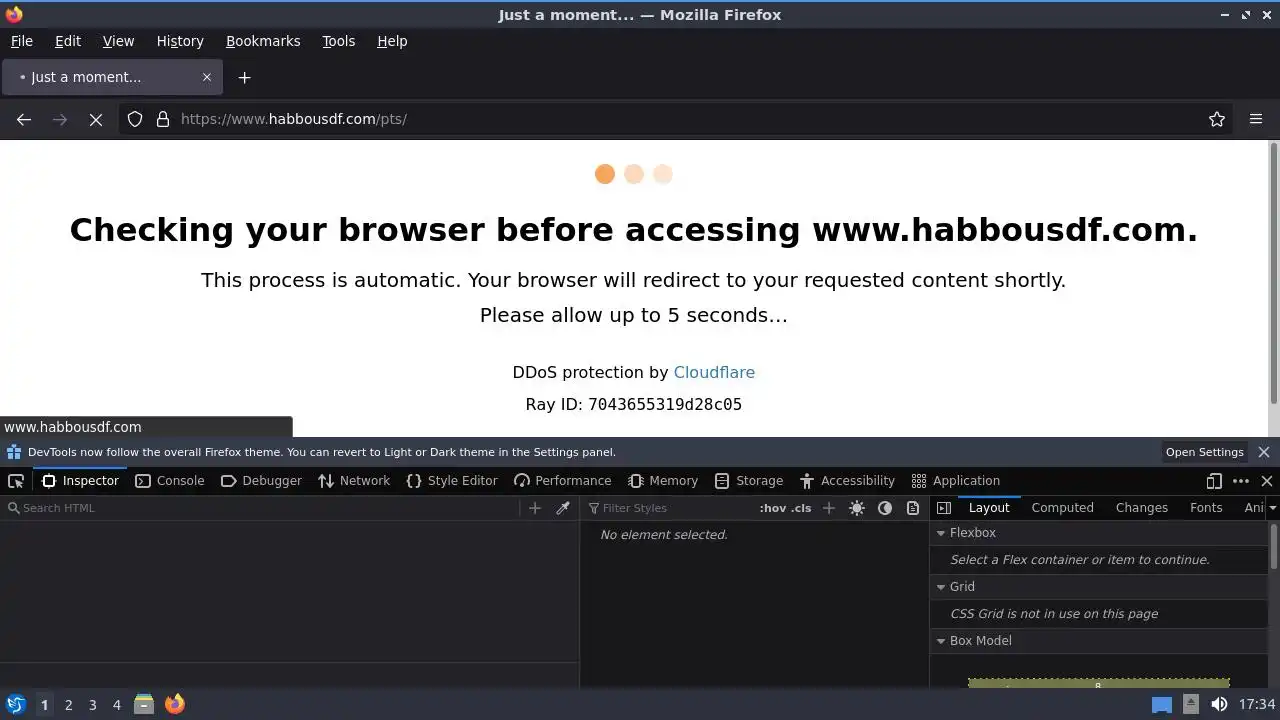Toggle the .cls classes panel
Image resolution: width=1280 pixels, height=720 pixels.
click(x=801, y=508)
